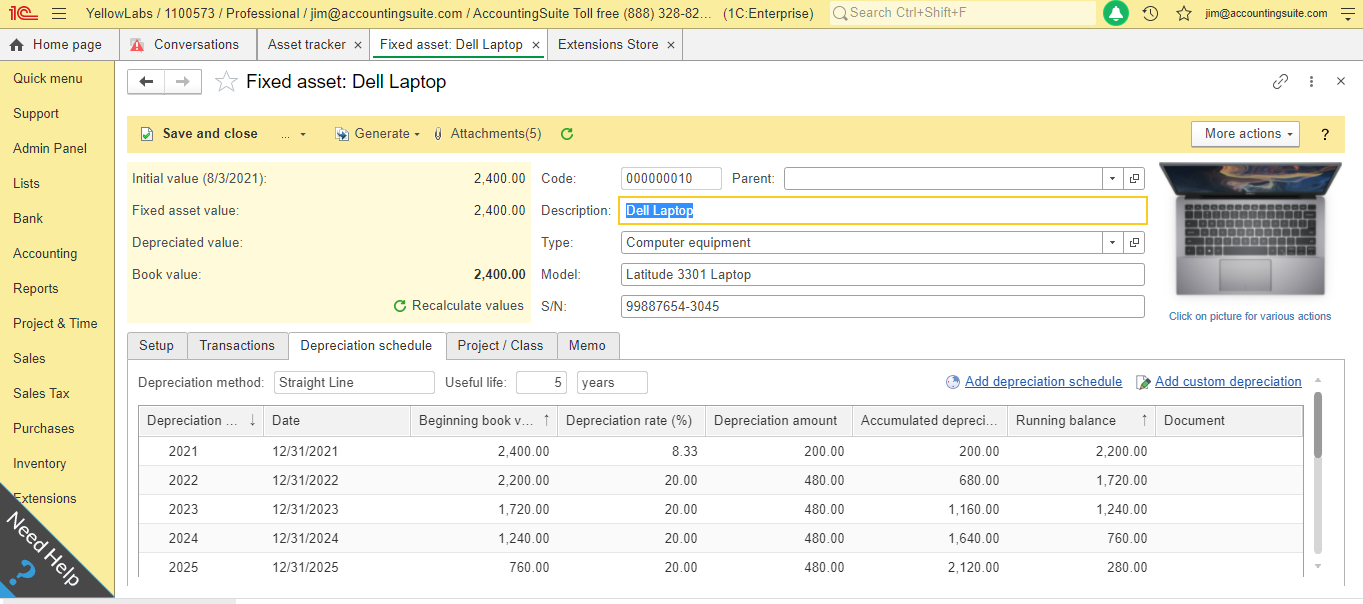Image resolution: width=1363 pixels, height=604 pixels.
Task: Click the notifications bell icon
Action: 1116,14
